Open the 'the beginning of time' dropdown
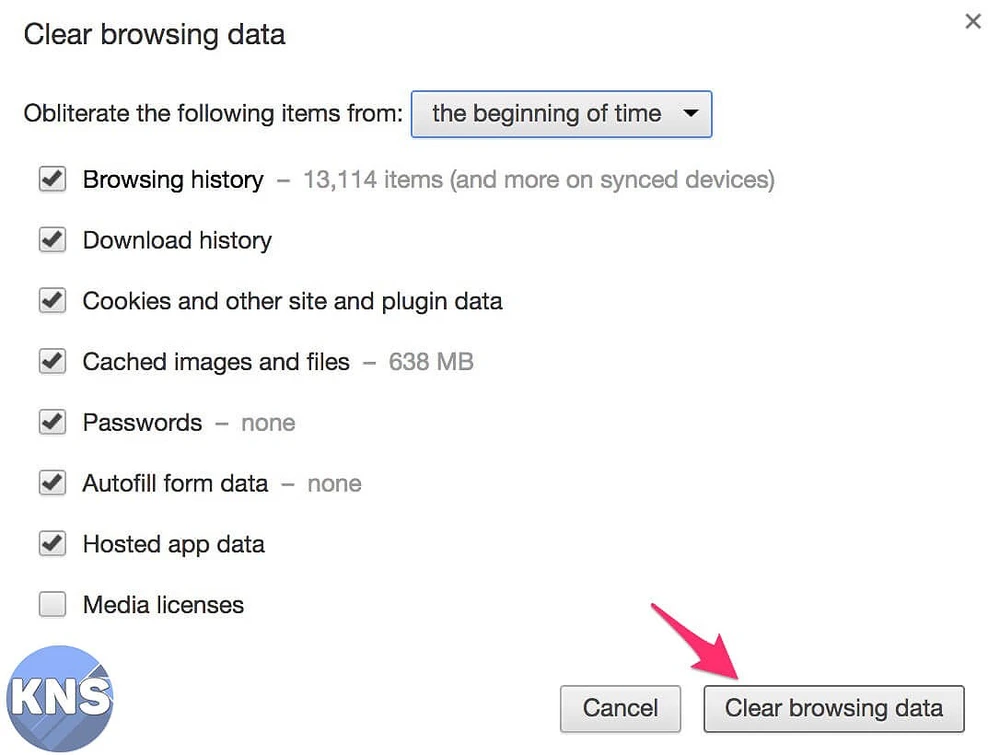 click(561, 114)
